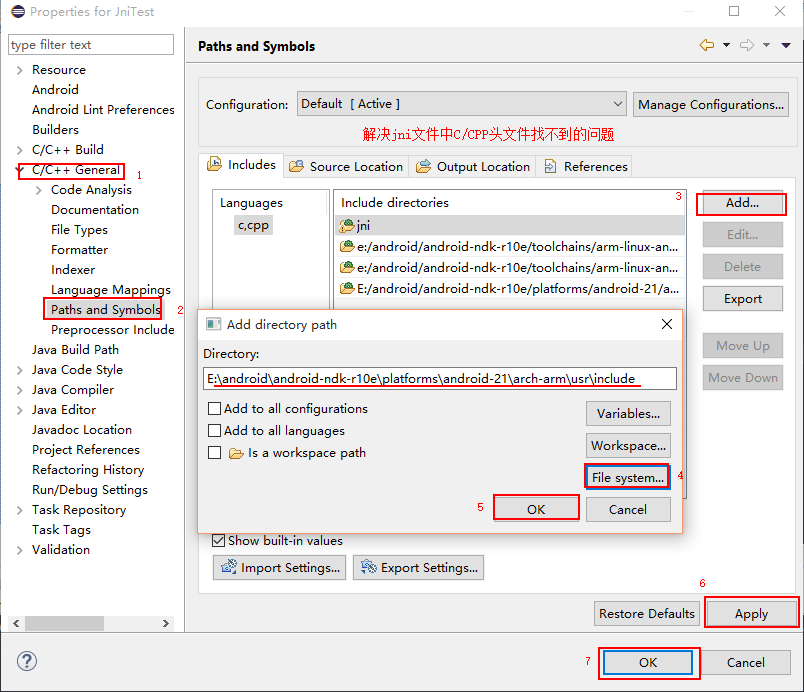Toggle Show built-in values checkbox
This screenshot has height=692, width=804.
pos(218,540)
